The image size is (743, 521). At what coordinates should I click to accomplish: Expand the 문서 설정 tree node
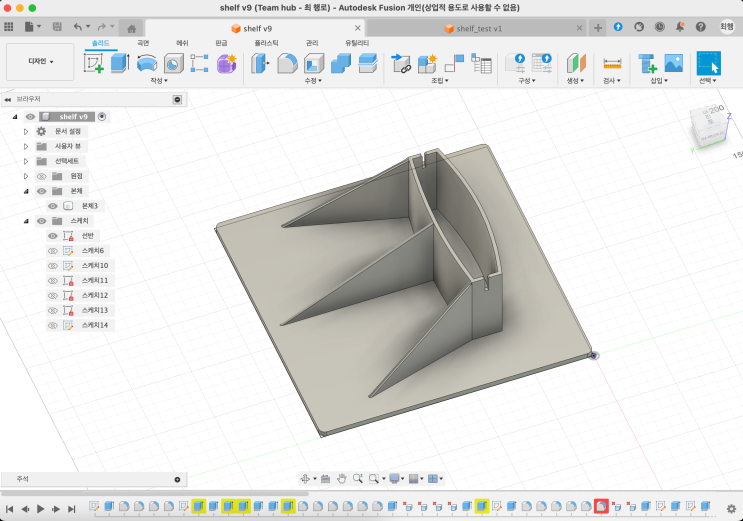point(26,131)
